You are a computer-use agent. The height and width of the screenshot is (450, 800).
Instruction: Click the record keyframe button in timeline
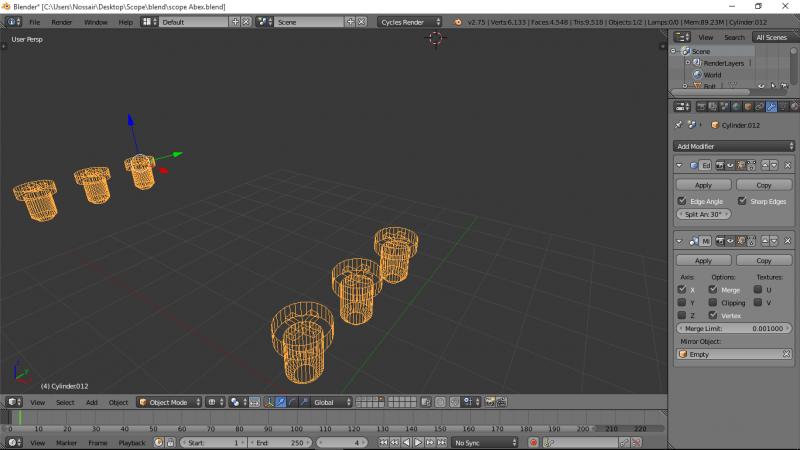534,442
